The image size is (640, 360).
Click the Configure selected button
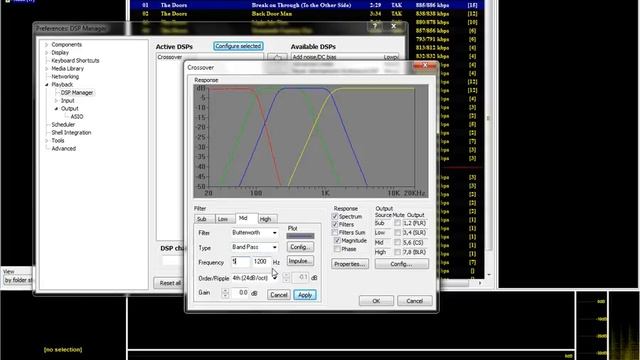238,46
